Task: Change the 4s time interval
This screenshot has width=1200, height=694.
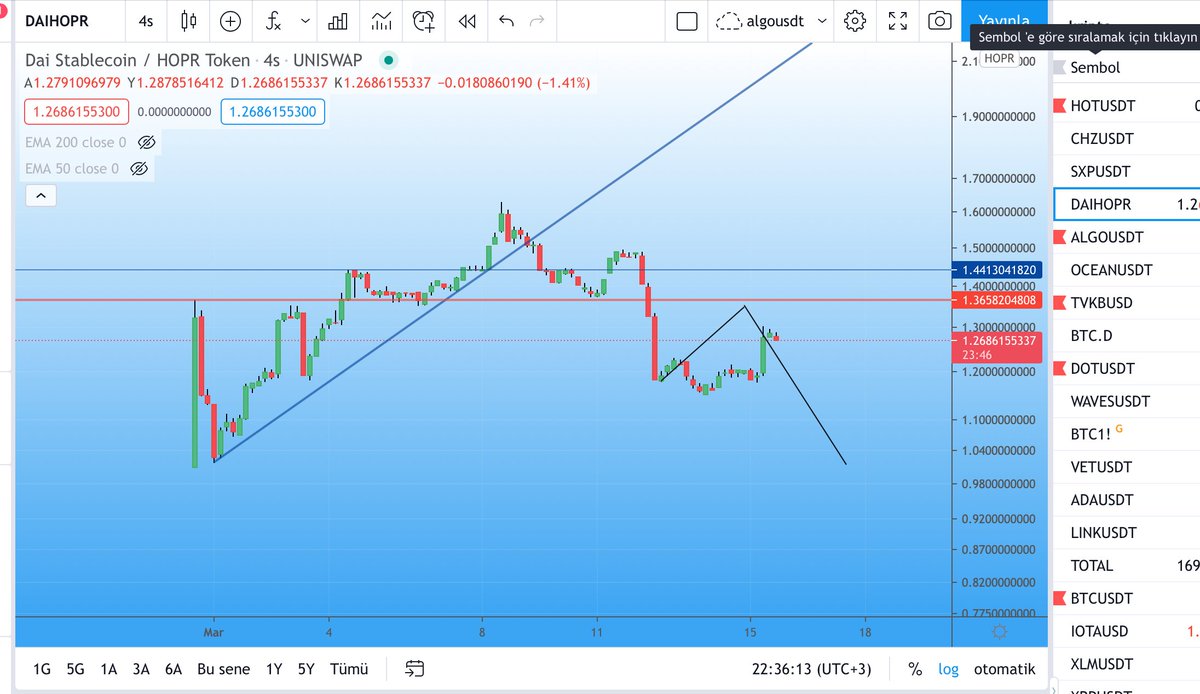Action: click(x=146, y=21)
